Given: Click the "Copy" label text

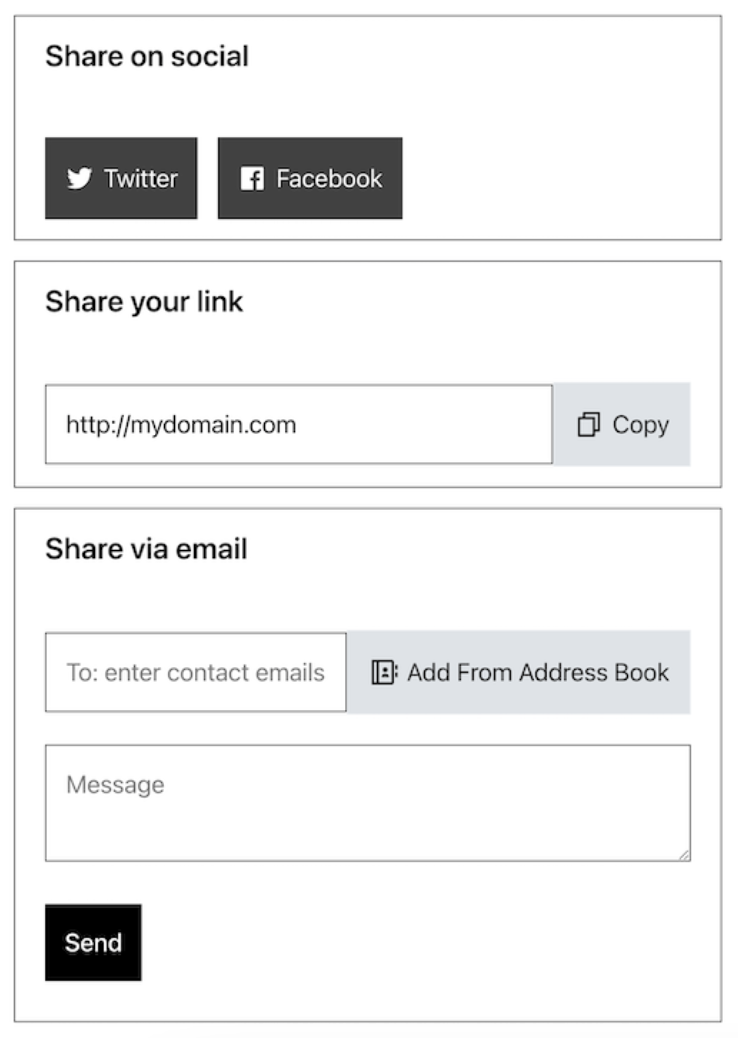Looking at the screenshot, I should click(640, 425).
